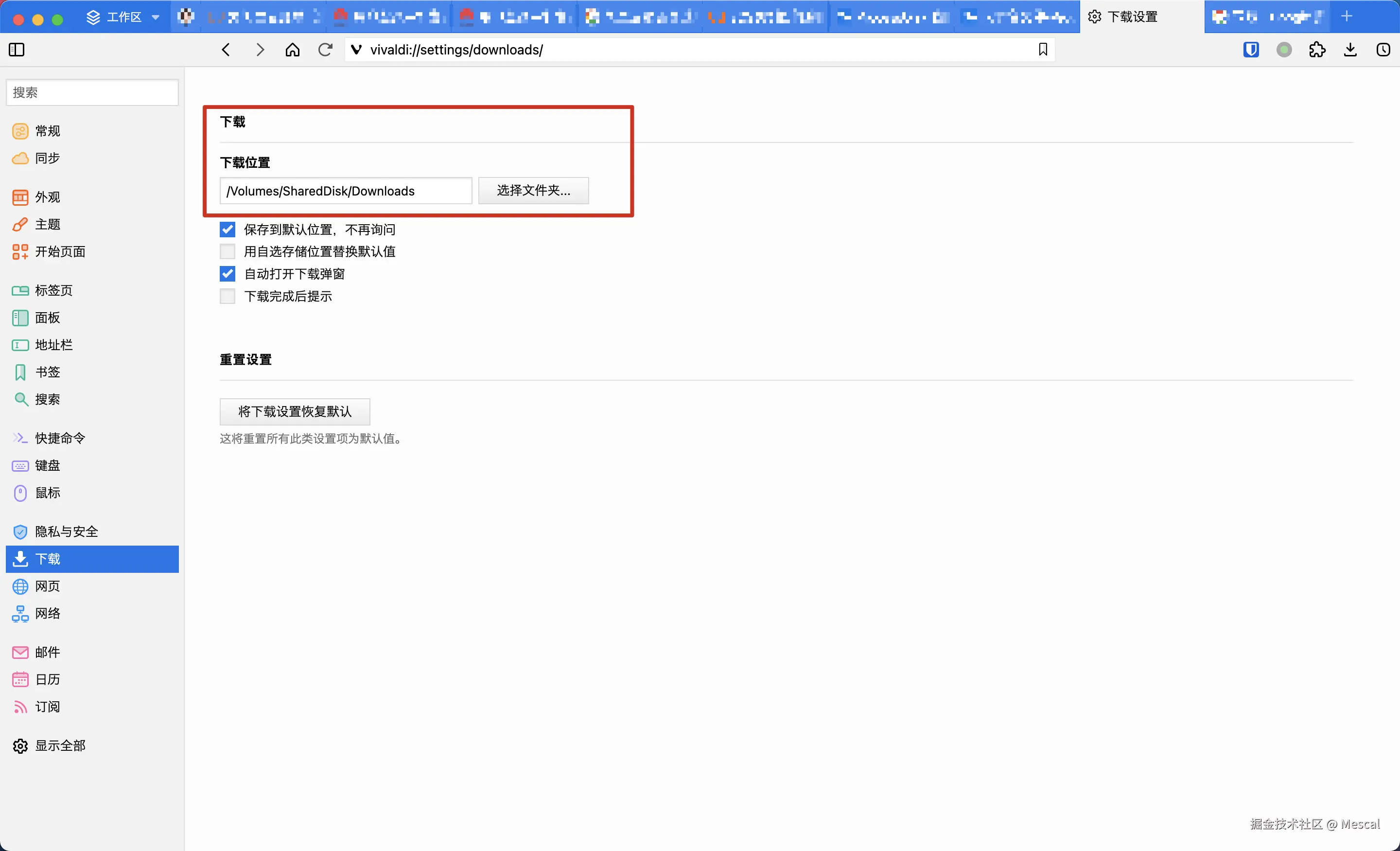The width and height of the screenshot is (1400, 851).
Task: Click the bookmark icon in address bar
Action: pyautogui.click(x=1043, y=50)
